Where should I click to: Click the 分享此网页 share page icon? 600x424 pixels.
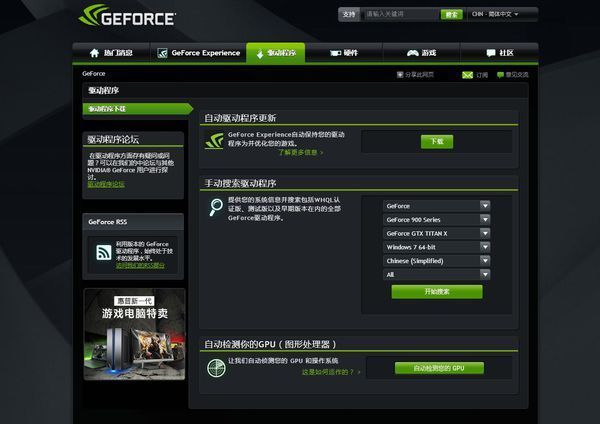pyautogui.click(x=400, y=74)
